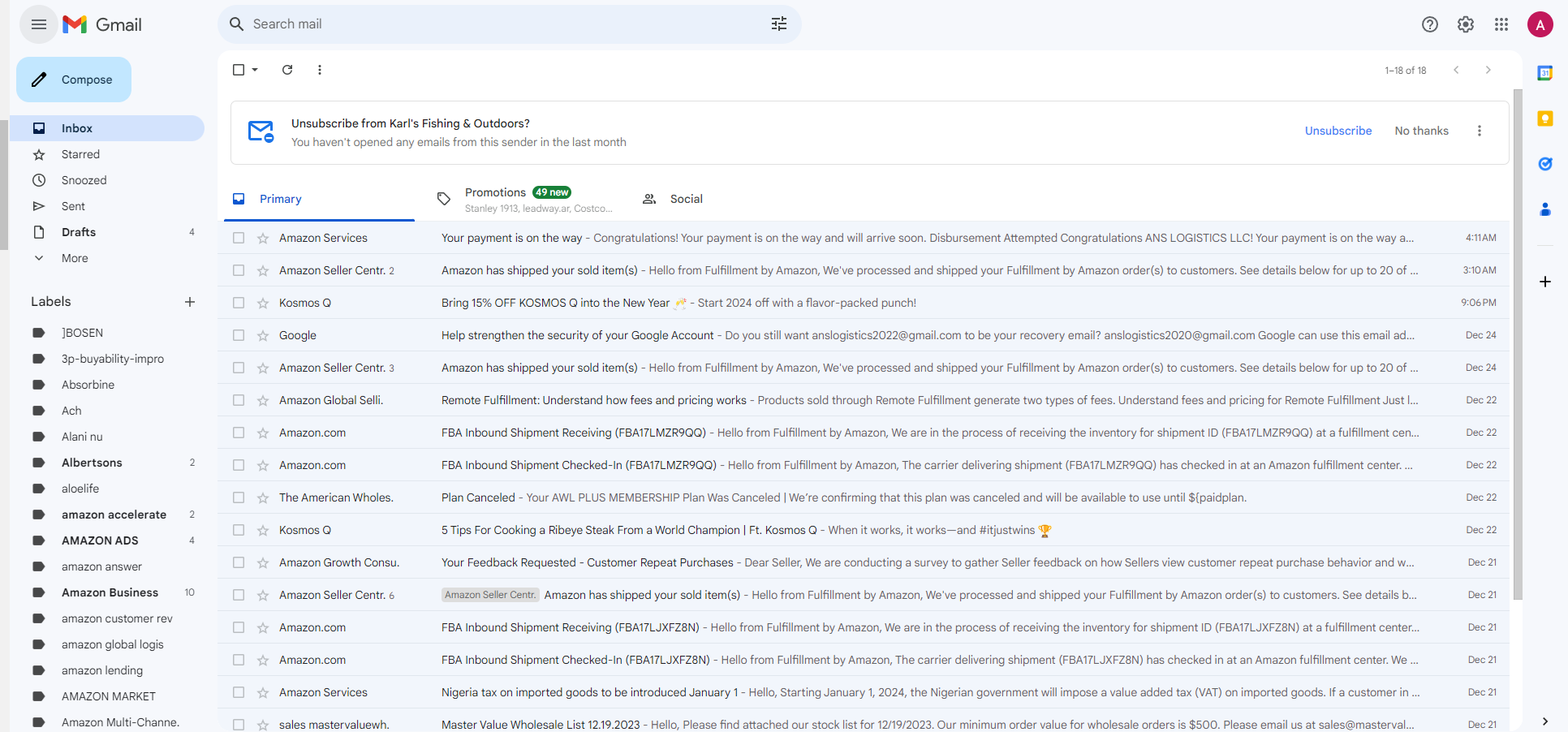
Task: Star the Kosmos Q Bring 15% OFF email
Action: [263, 303]
